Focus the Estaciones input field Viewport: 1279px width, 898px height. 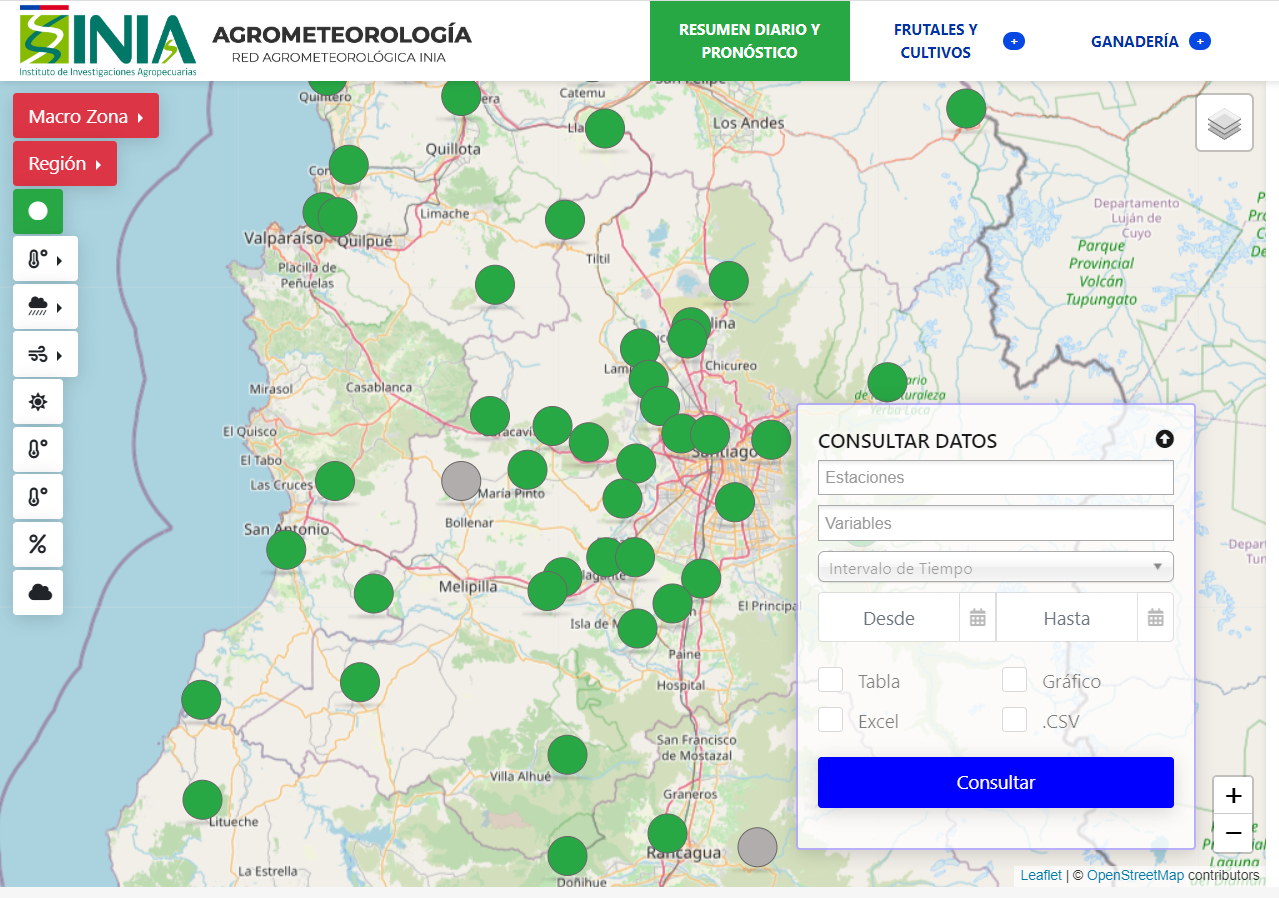tap(996, 478)
